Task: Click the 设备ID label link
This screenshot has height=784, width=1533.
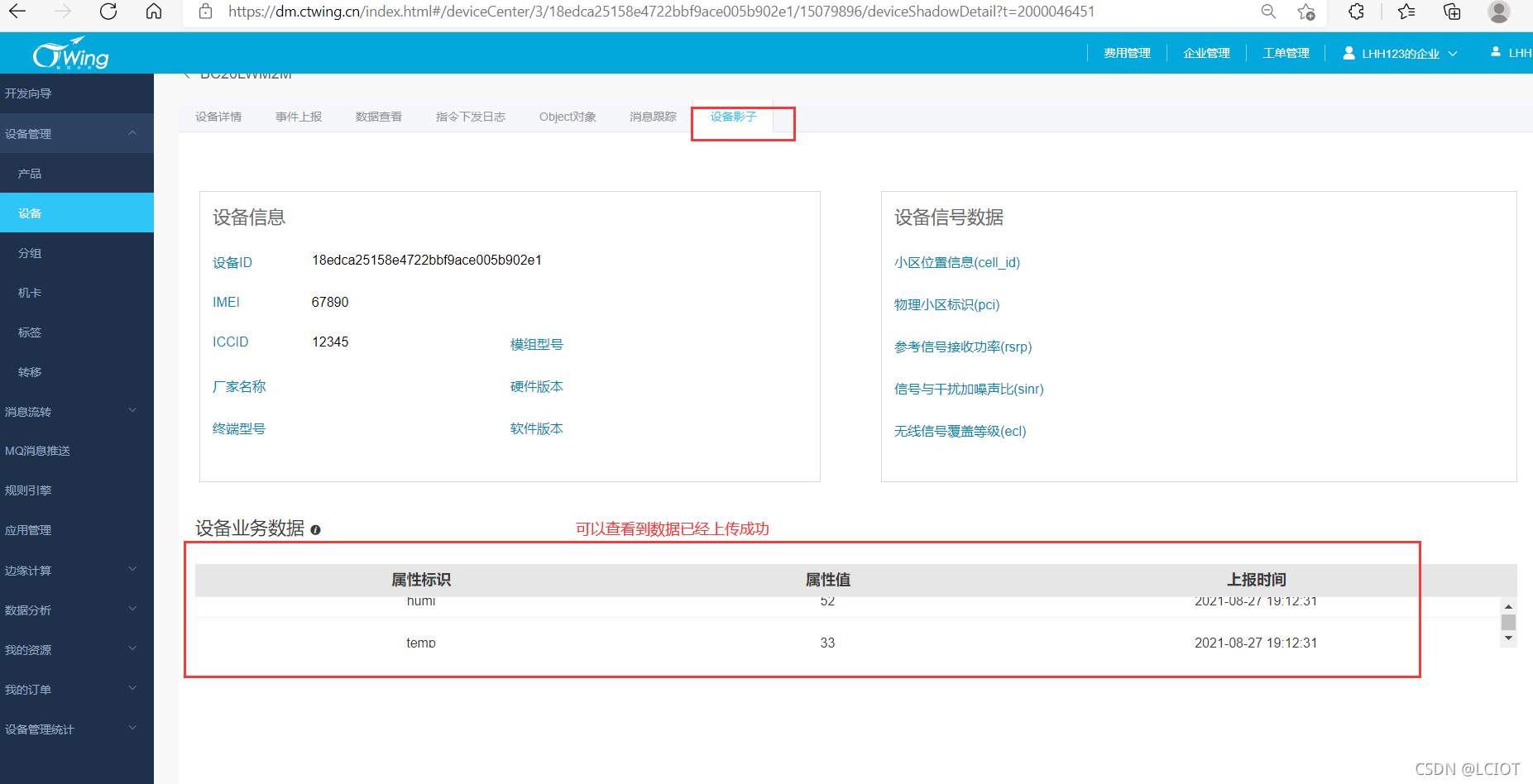Action: (232, 262)
